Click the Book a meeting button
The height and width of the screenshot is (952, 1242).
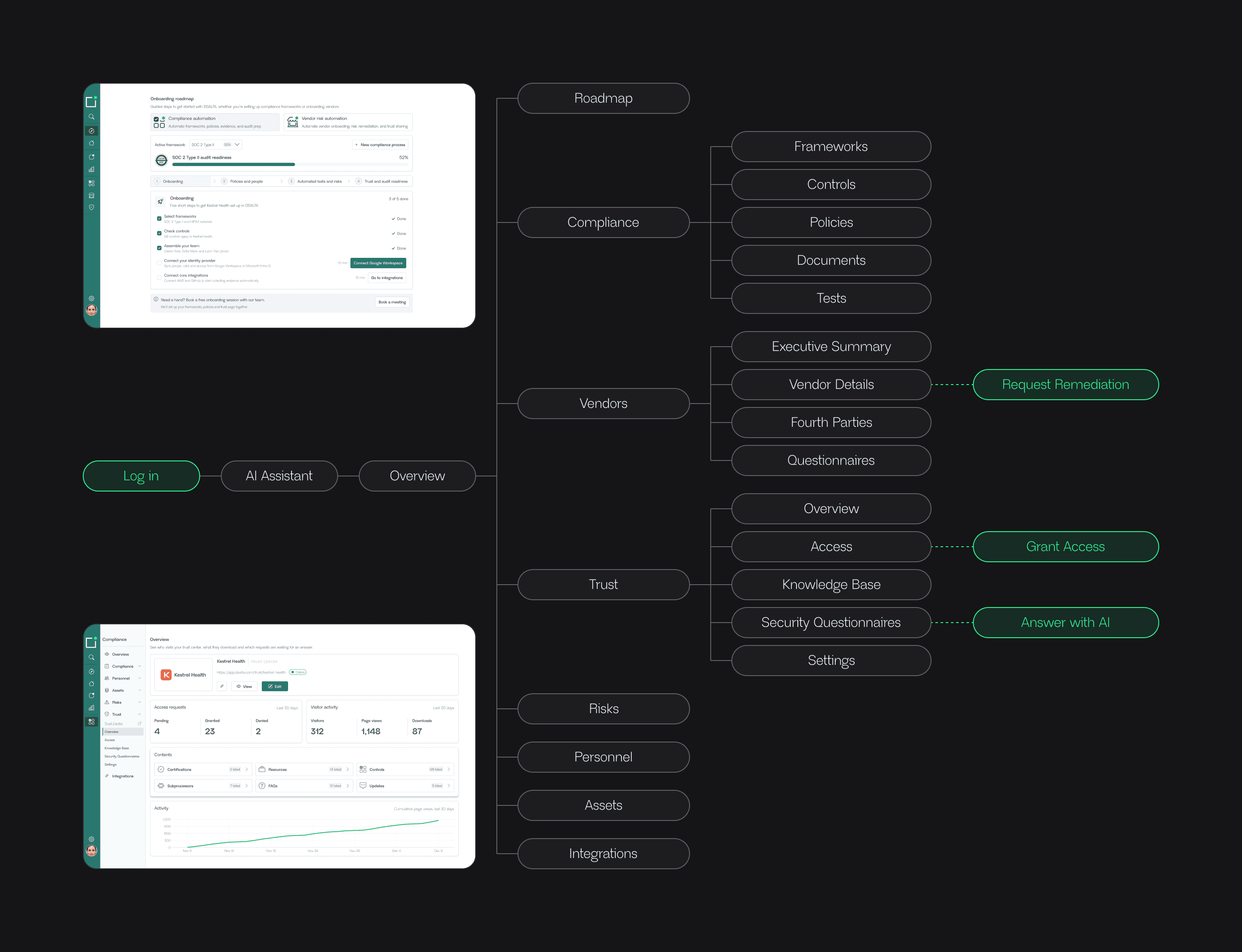392,302
